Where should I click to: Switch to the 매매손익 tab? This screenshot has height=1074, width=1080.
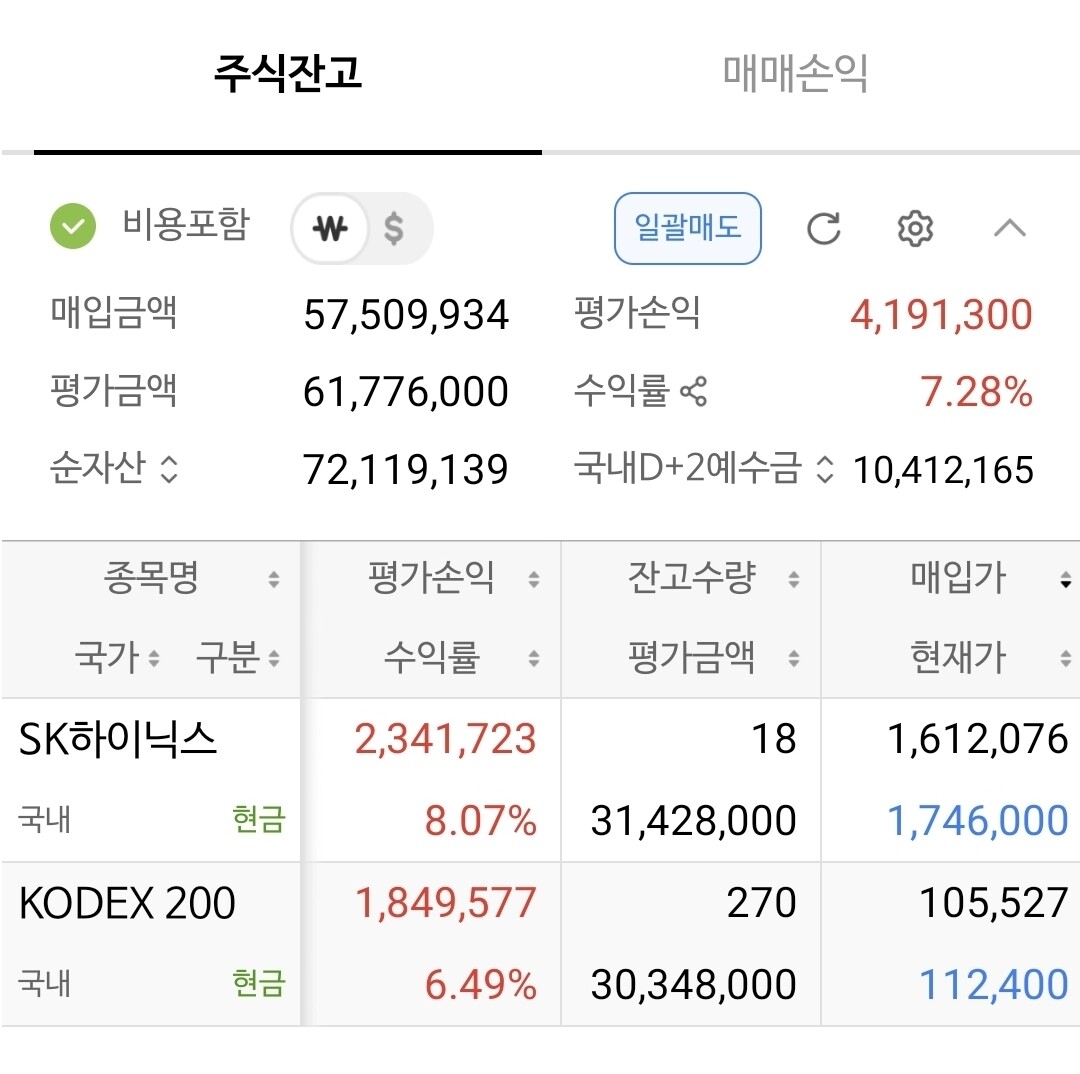click(x=796, y=74)
